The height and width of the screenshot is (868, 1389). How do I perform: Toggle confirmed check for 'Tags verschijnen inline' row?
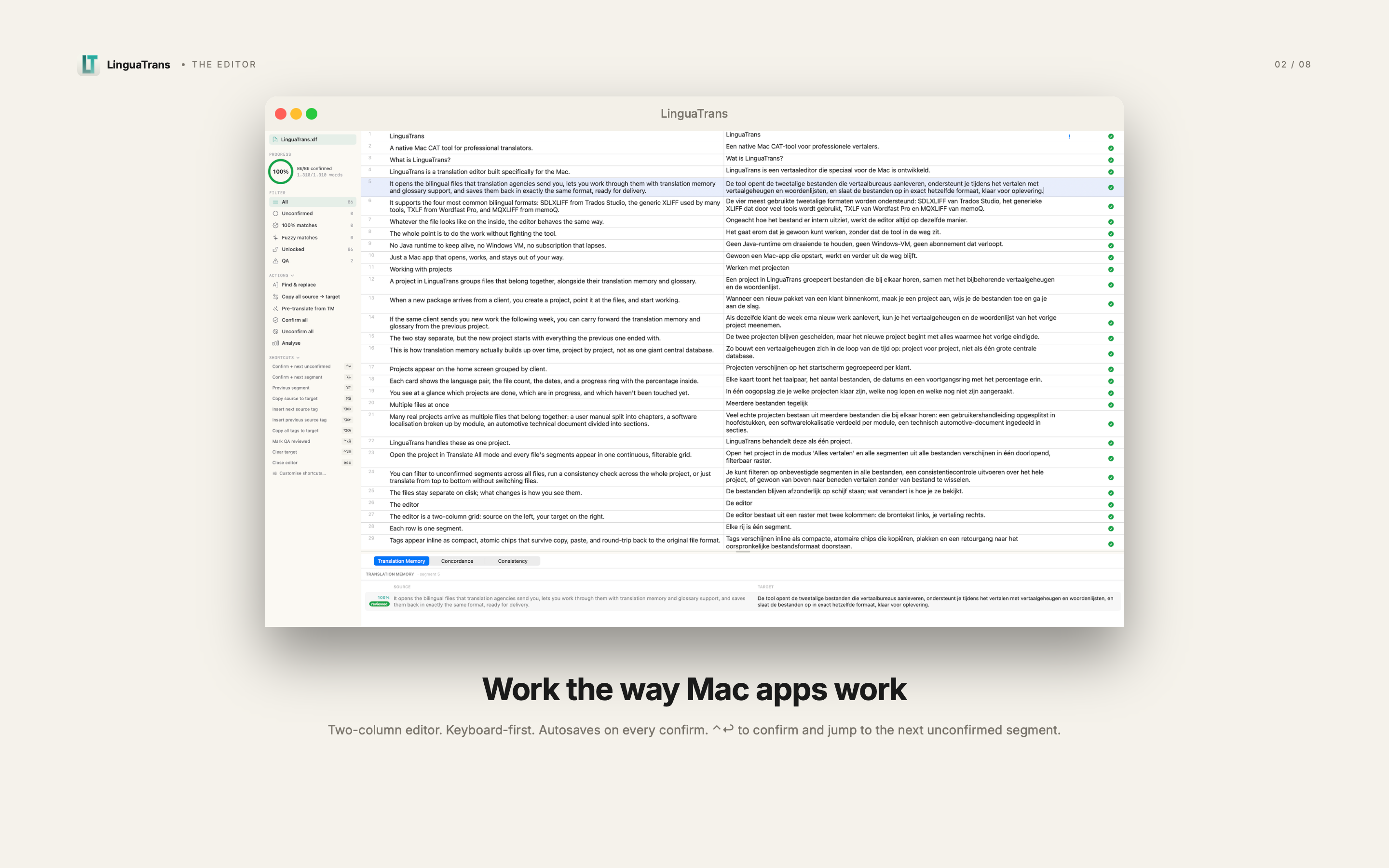pos(1111,544)
